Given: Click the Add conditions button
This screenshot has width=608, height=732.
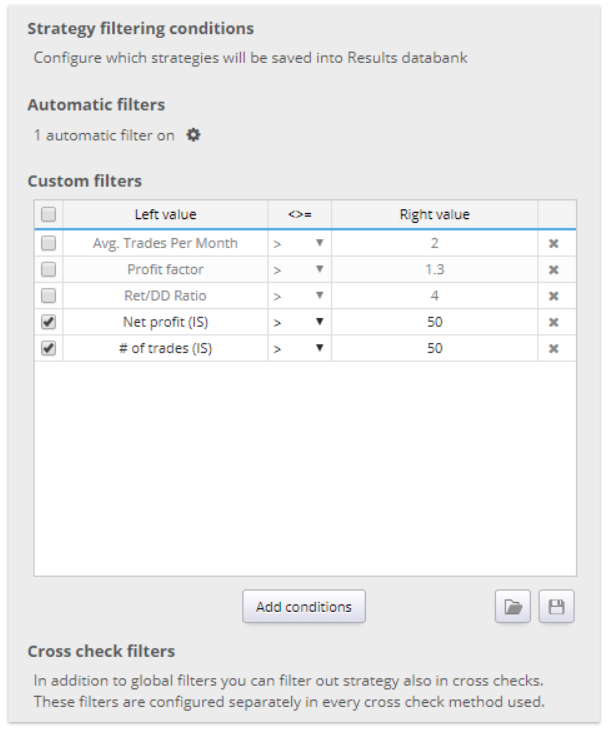Looking at the screenshot, I should click(304, 606).
